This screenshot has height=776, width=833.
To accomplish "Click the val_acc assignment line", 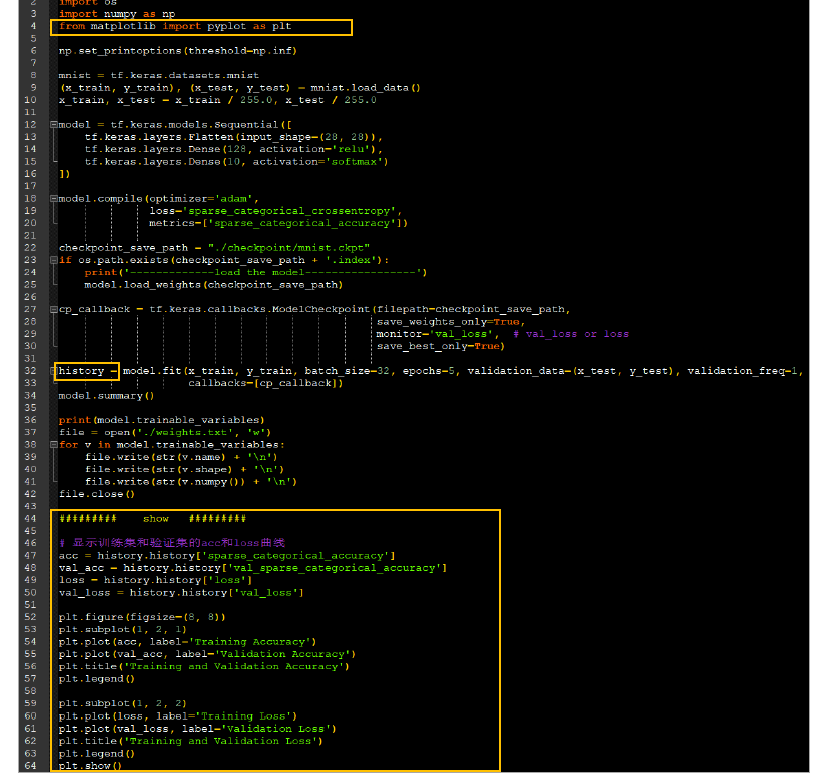I will pos(253,568).
